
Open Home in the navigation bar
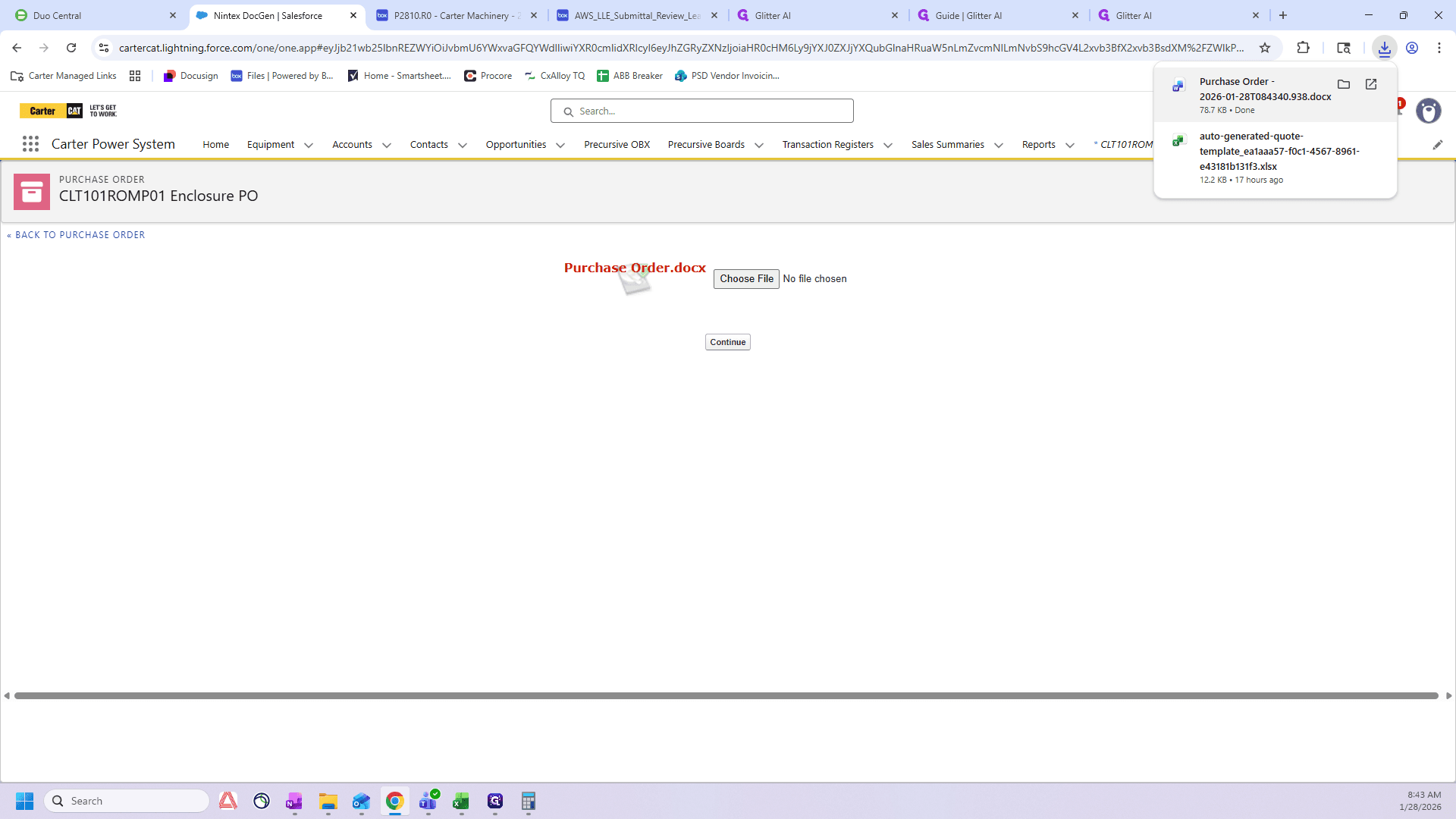click(x=216, y=144)
